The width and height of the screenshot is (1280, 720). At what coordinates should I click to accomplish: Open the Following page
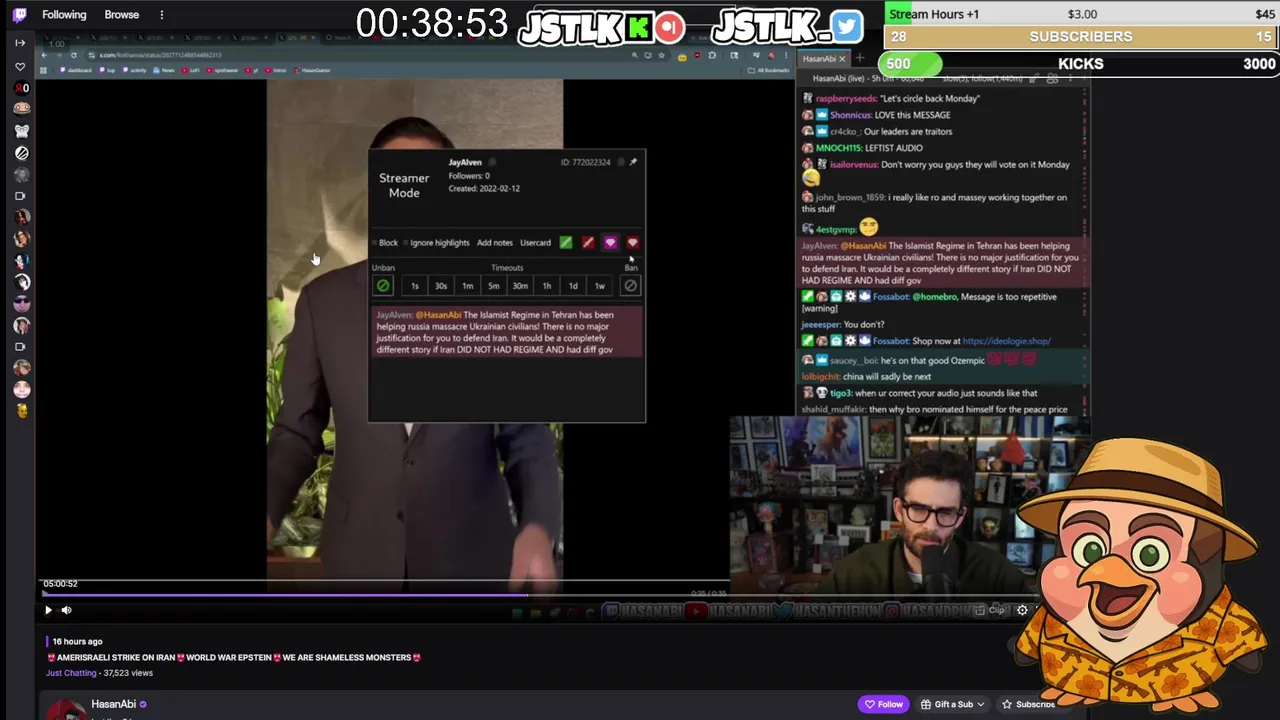pos(64,15)
